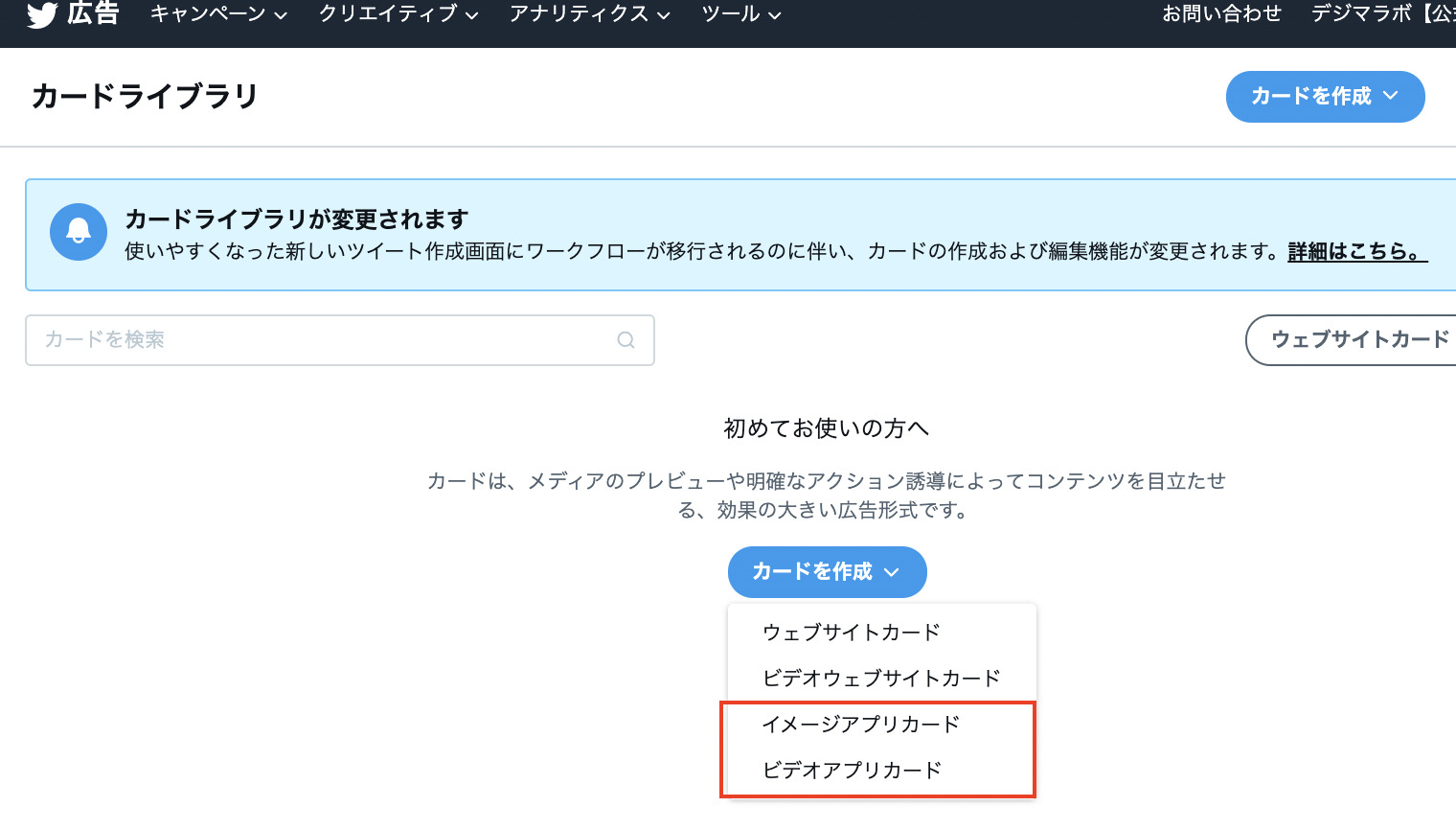Open the 詳細はこちら link
Screen dimensions: 1456x830
(1355, 254)
